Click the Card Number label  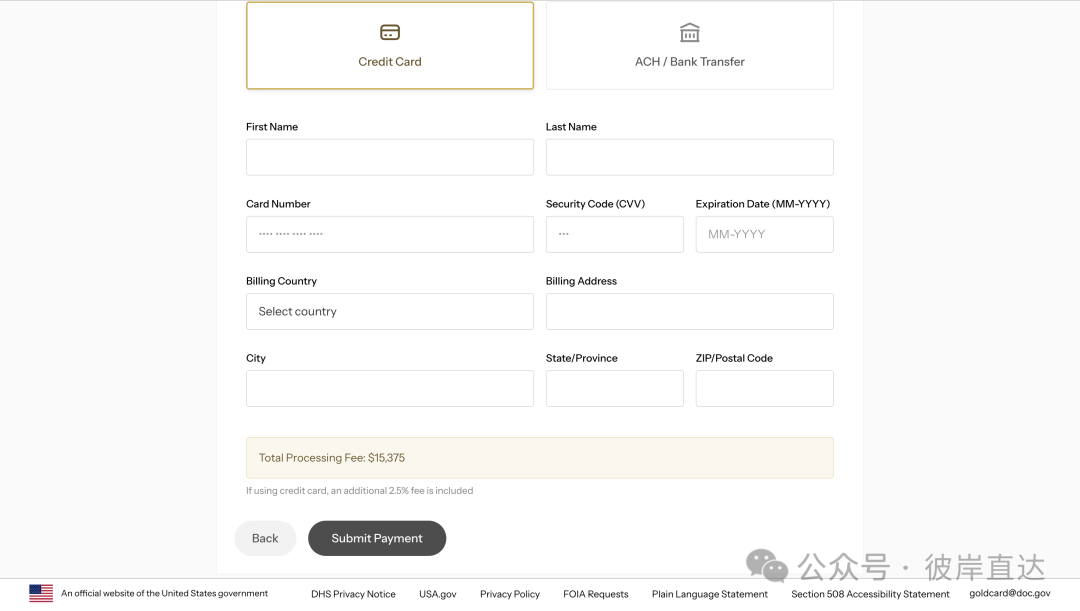coord(278,204)
